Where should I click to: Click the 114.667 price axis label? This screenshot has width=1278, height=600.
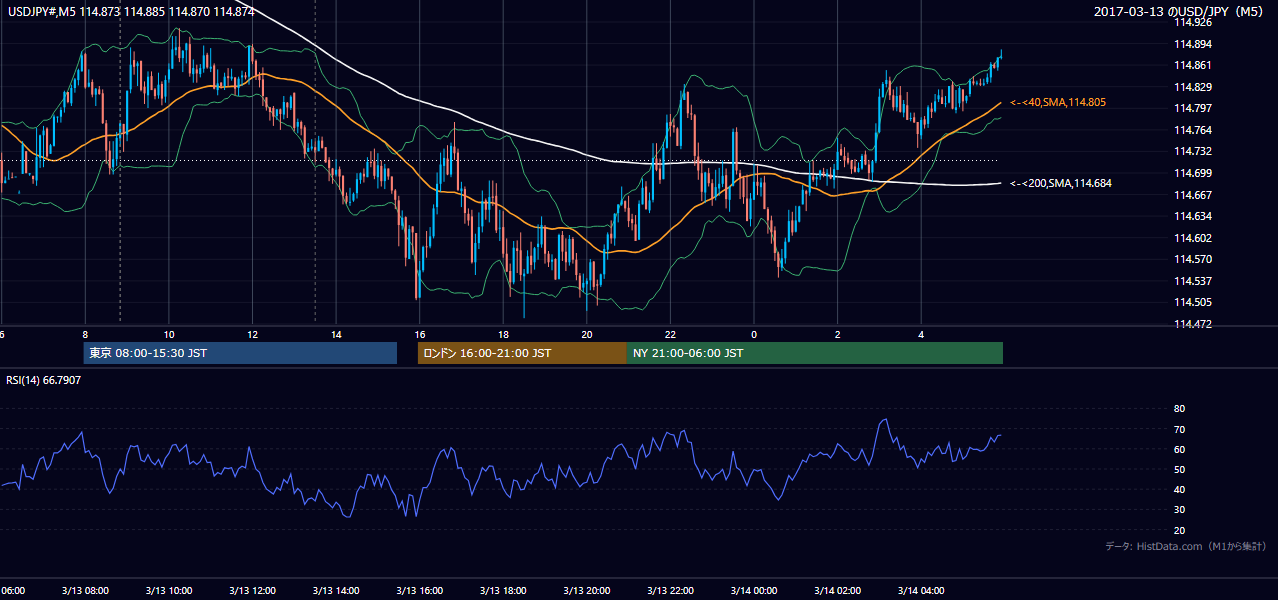(1191, 195)
